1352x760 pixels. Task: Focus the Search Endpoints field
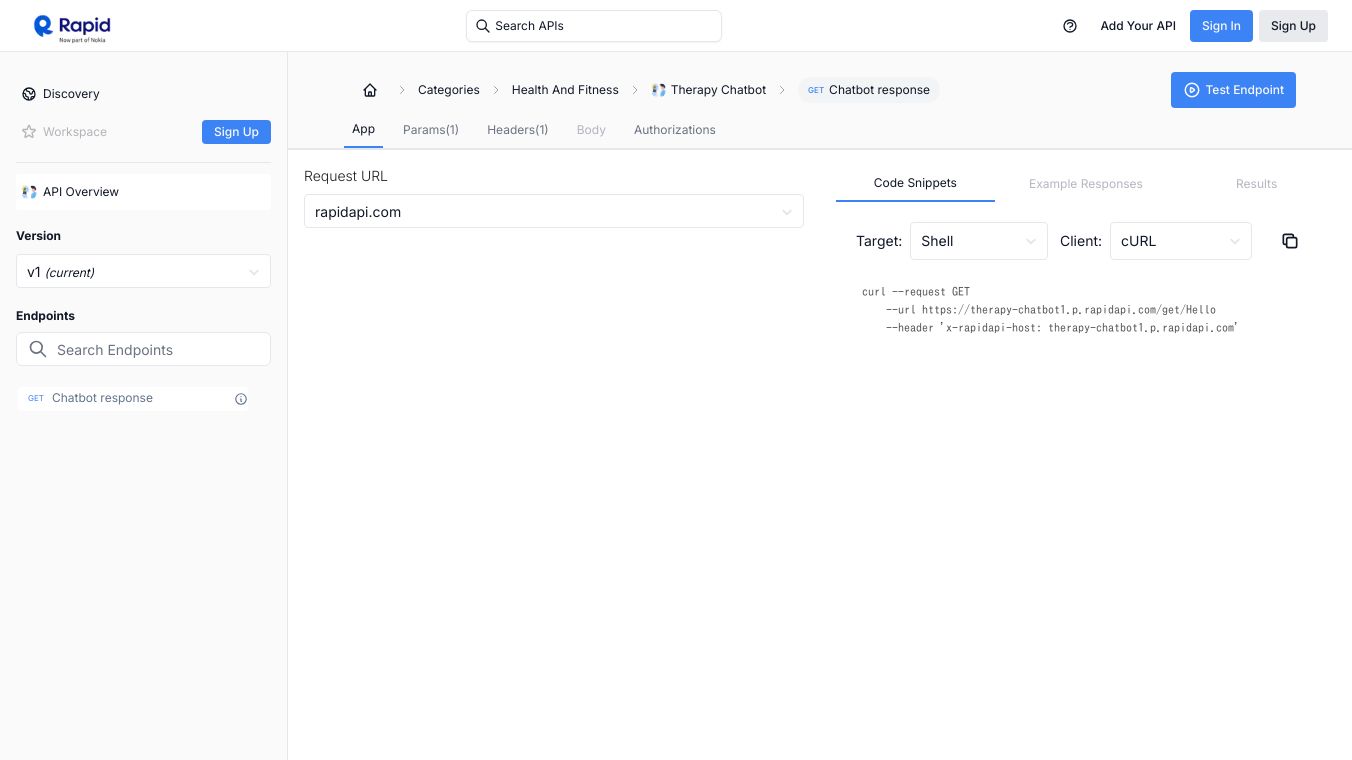(x=143, y=349)
